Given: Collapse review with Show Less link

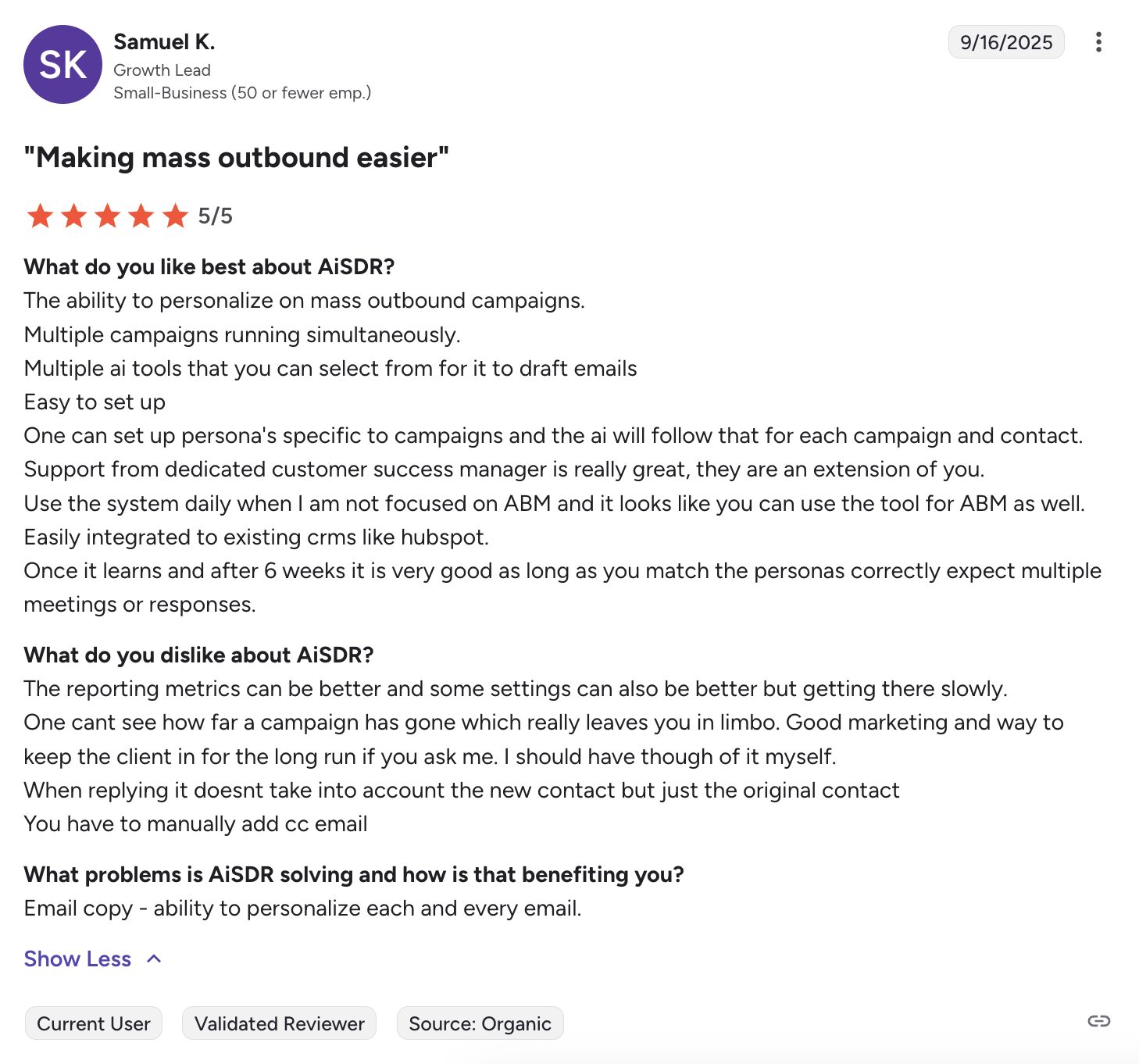Looking at the screenshot, I should click(x=77, y=959).
